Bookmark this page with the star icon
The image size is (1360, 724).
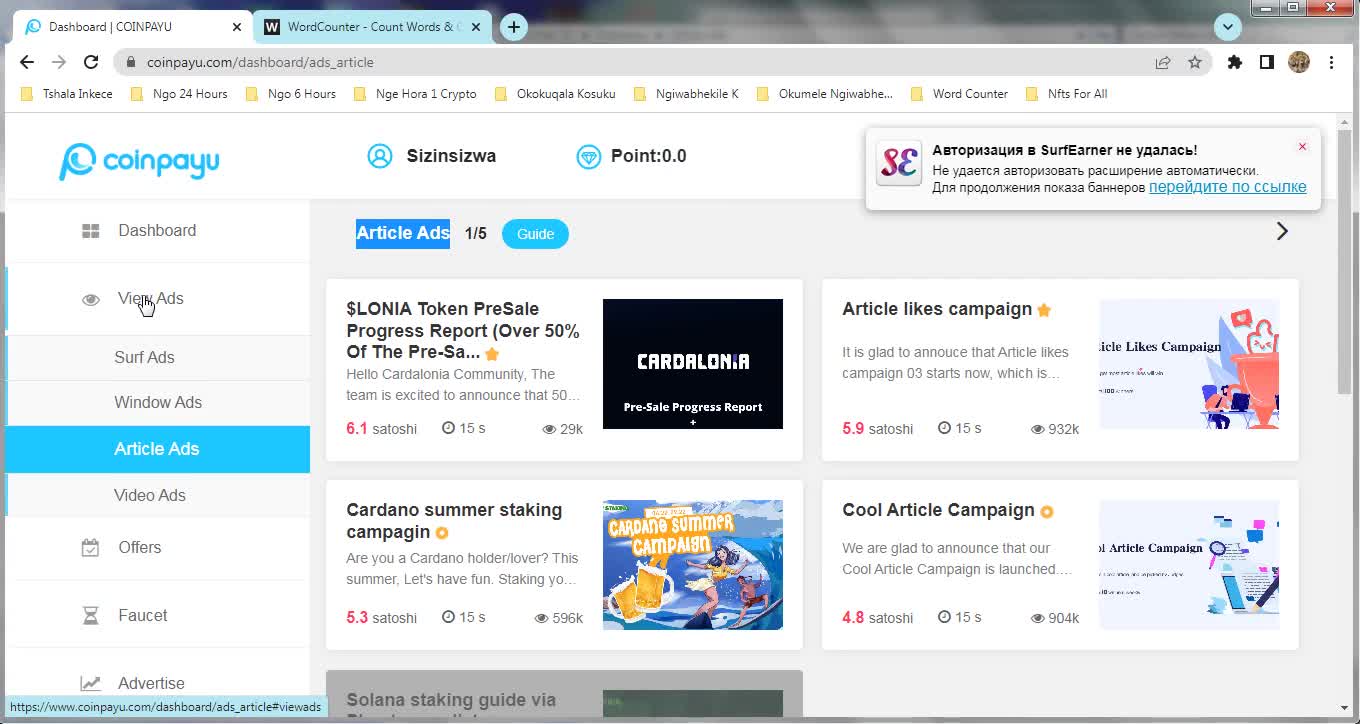[x=1195, y=62]
